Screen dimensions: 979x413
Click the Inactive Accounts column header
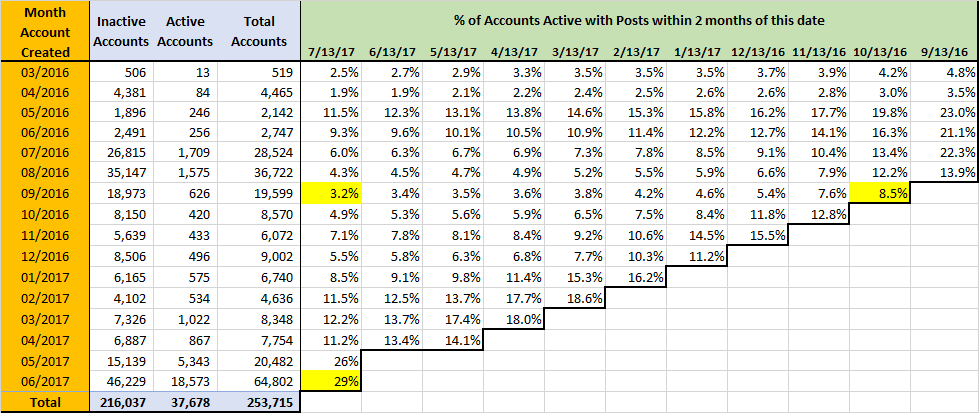click(122, 31)
